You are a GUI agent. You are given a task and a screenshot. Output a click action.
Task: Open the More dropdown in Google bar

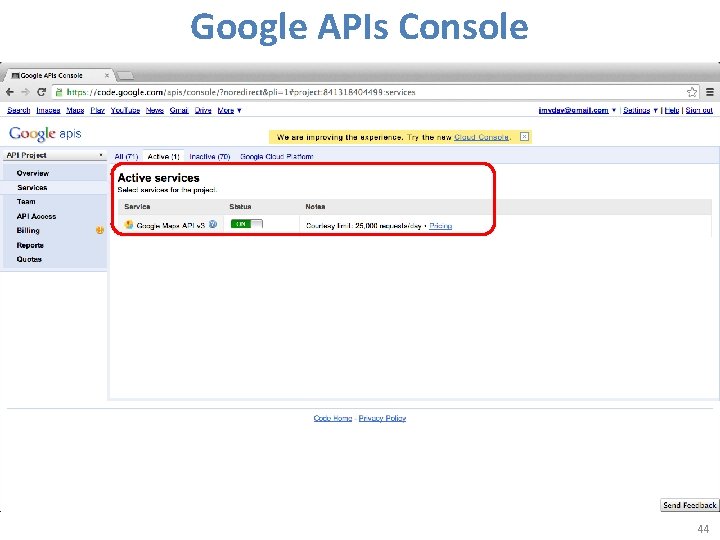click(229, 110)
